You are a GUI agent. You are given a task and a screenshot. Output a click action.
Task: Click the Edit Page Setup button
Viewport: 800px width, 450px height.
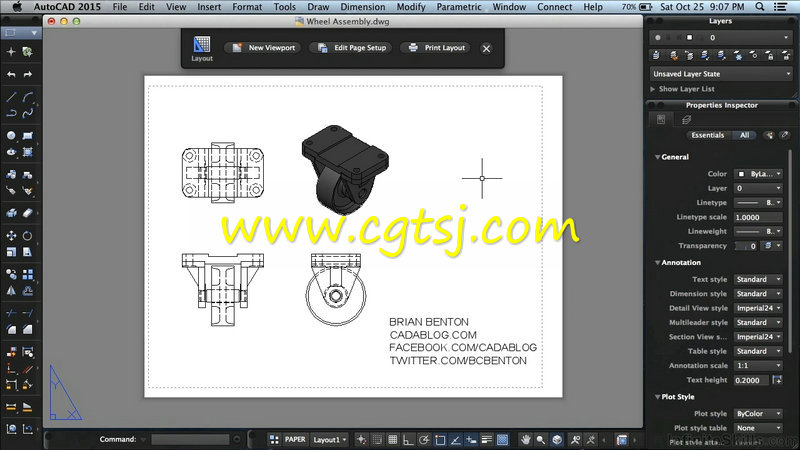(x=352, y=48)
